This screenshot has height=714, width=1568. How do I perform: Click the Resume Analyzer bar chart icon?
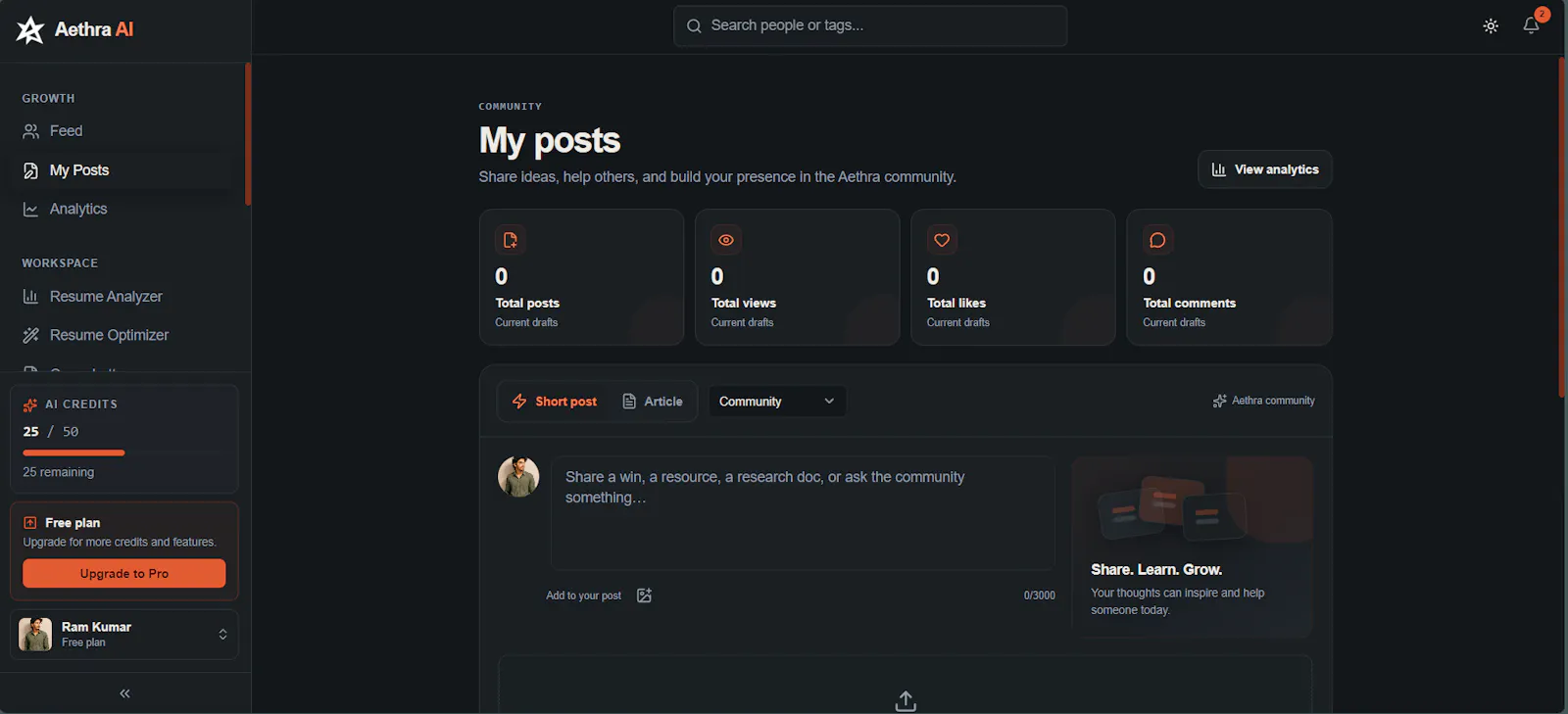(x=31, y=297)
